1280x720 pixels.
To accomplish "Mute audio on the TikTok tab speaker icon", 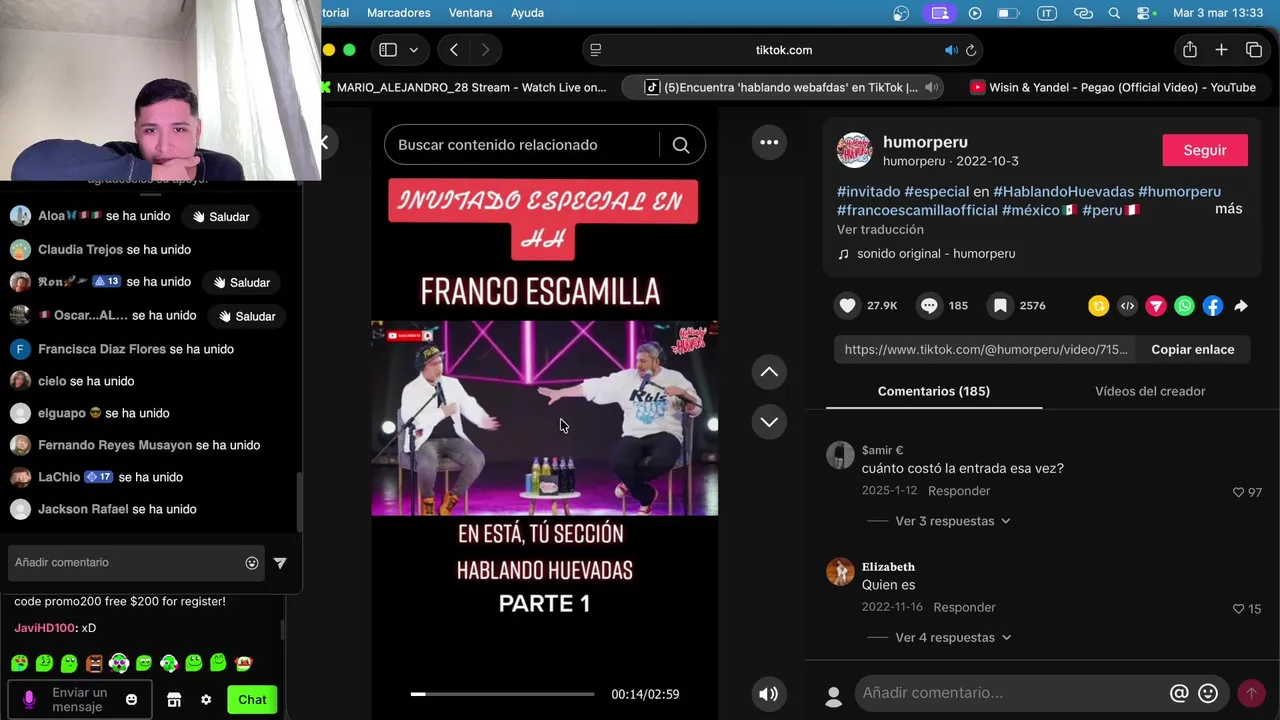I will (931, 87).
